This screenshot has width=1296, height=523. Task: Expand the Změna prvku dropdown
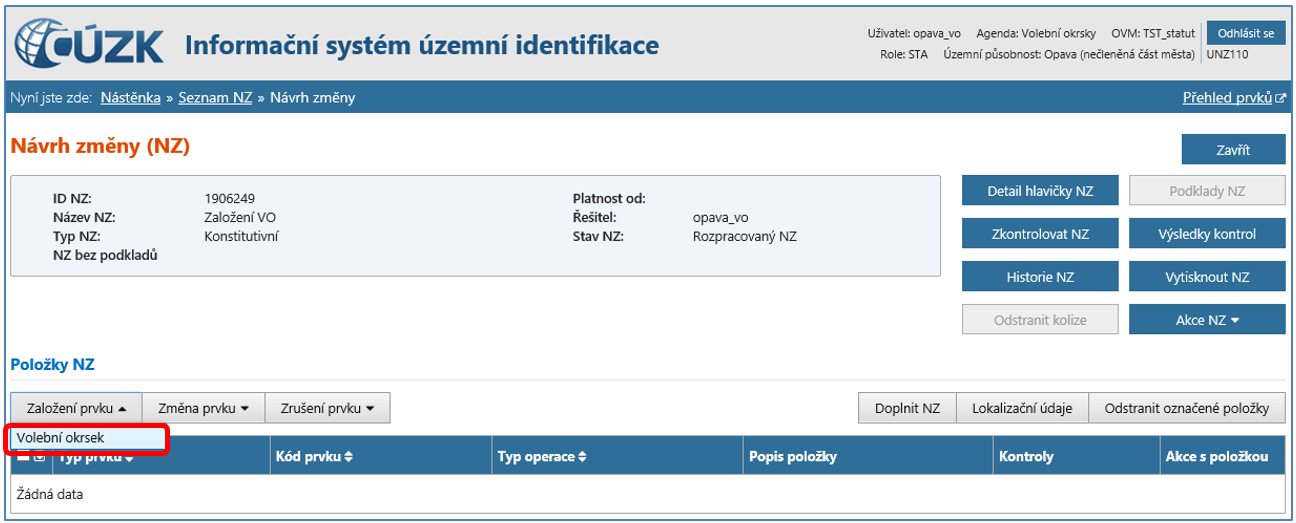click(204, 408)
